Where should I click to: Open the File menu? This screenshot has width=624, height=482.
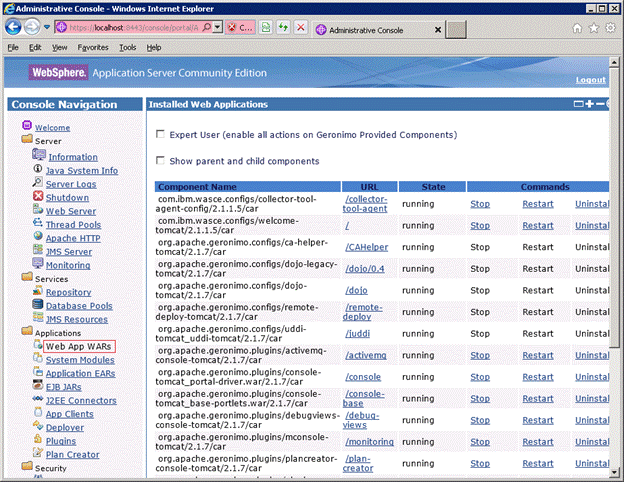pyautogui.click(x=13, y=47)
